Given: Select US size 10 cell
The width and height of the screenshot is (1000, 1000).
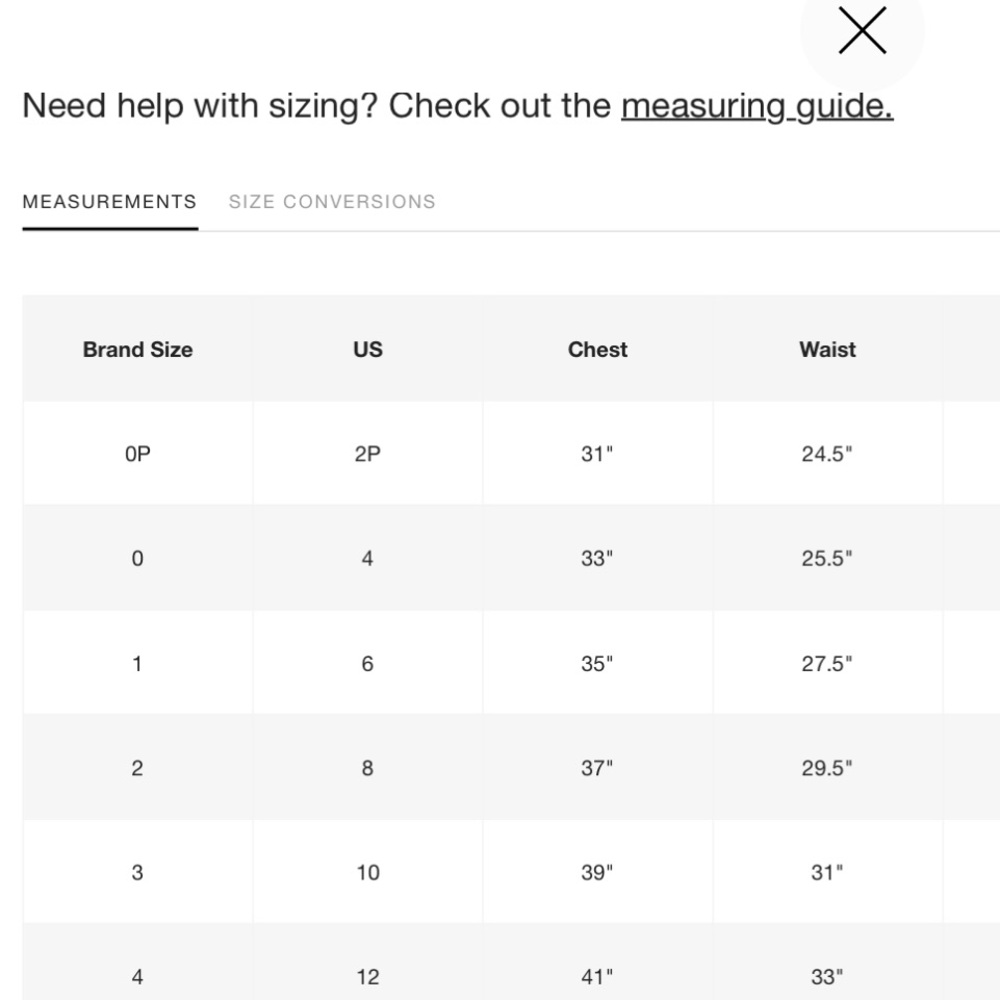Looking at the screenshot, I should tap(368, 872).
